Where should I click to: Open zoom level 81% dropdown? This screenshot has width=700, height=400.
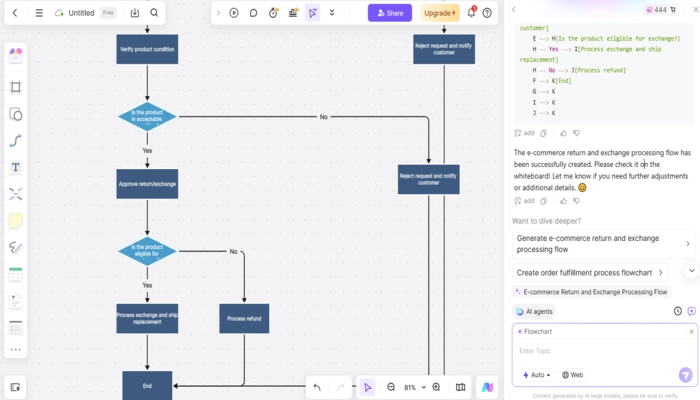tap(415, 387)
